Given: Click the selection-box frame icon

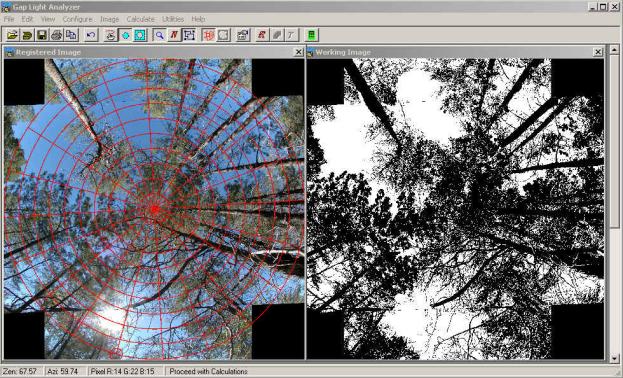Looking at the screenshot, I should coord(189,35).
